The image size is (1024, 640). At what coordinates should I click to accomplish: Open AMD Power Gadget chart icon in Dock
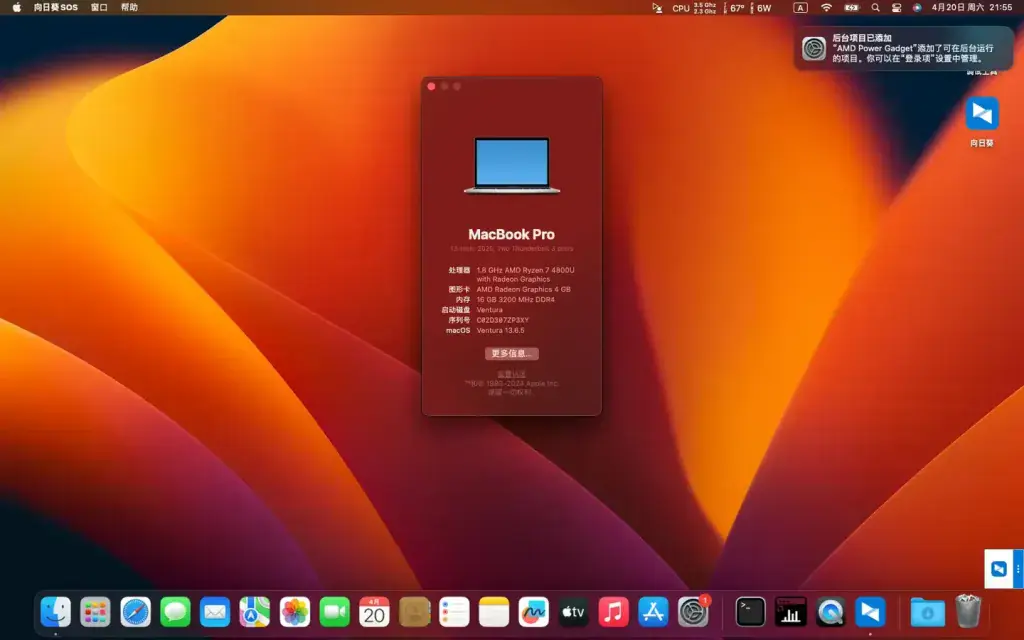coord(790,612)
